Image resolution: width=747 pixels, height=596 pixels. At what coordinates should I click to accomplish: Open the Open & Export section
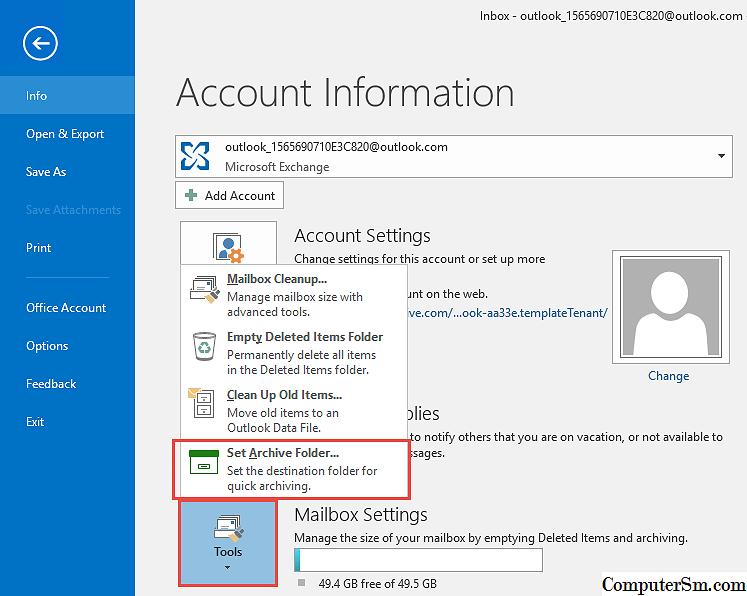click(x=67, y=134)
